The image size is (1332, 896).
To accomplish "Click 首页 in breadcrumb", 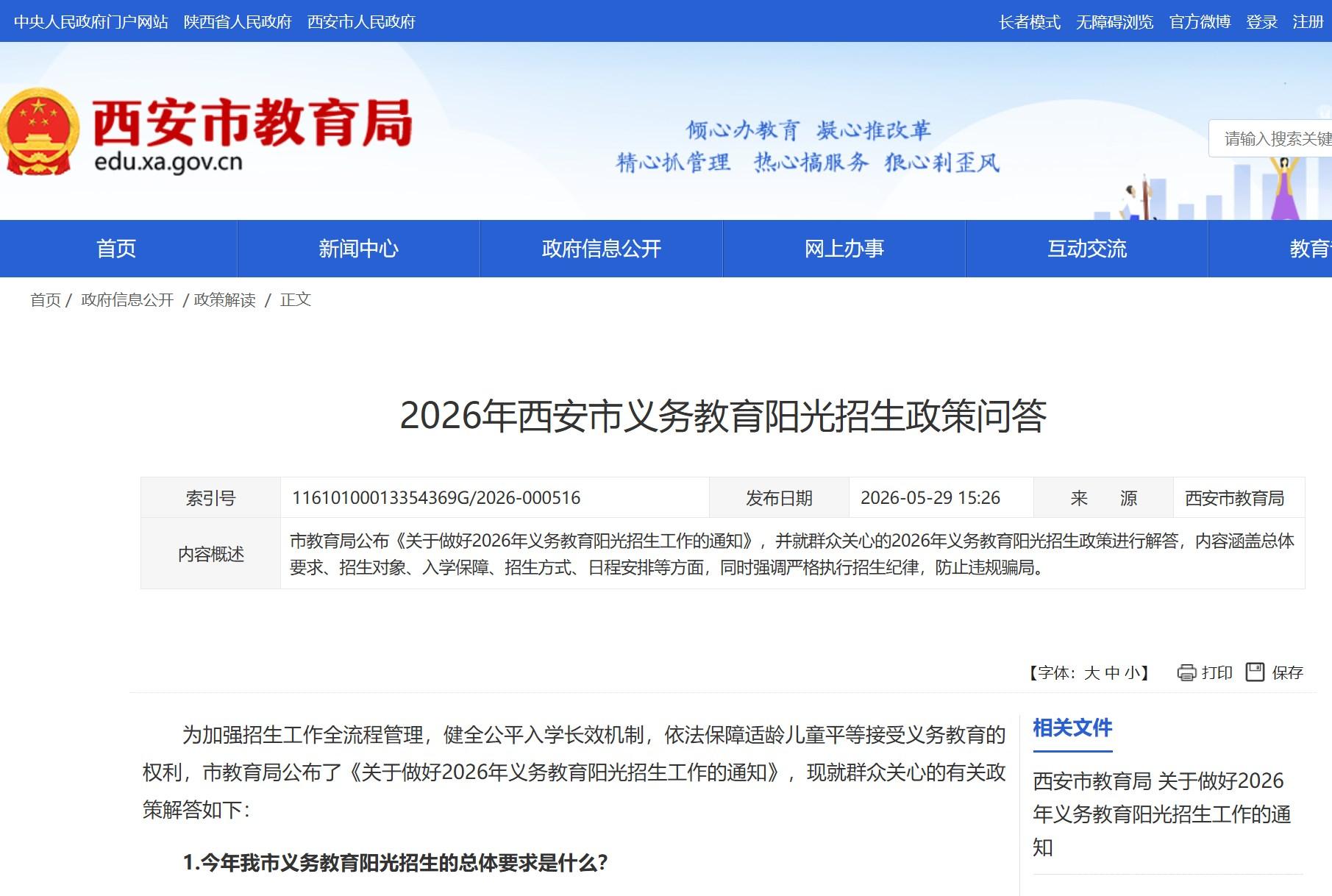I will click(x=46, y=299).
